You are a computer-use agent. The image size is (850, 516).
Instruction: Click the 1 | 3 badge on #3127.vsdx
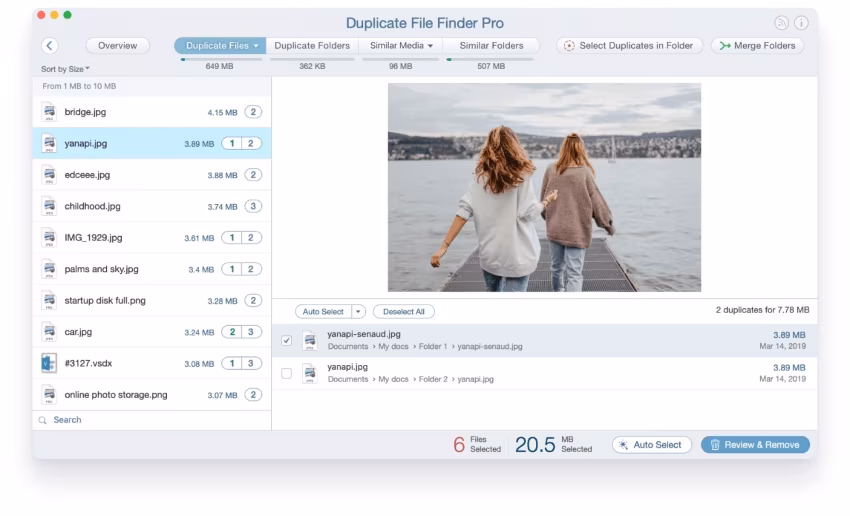coord(242,364)
